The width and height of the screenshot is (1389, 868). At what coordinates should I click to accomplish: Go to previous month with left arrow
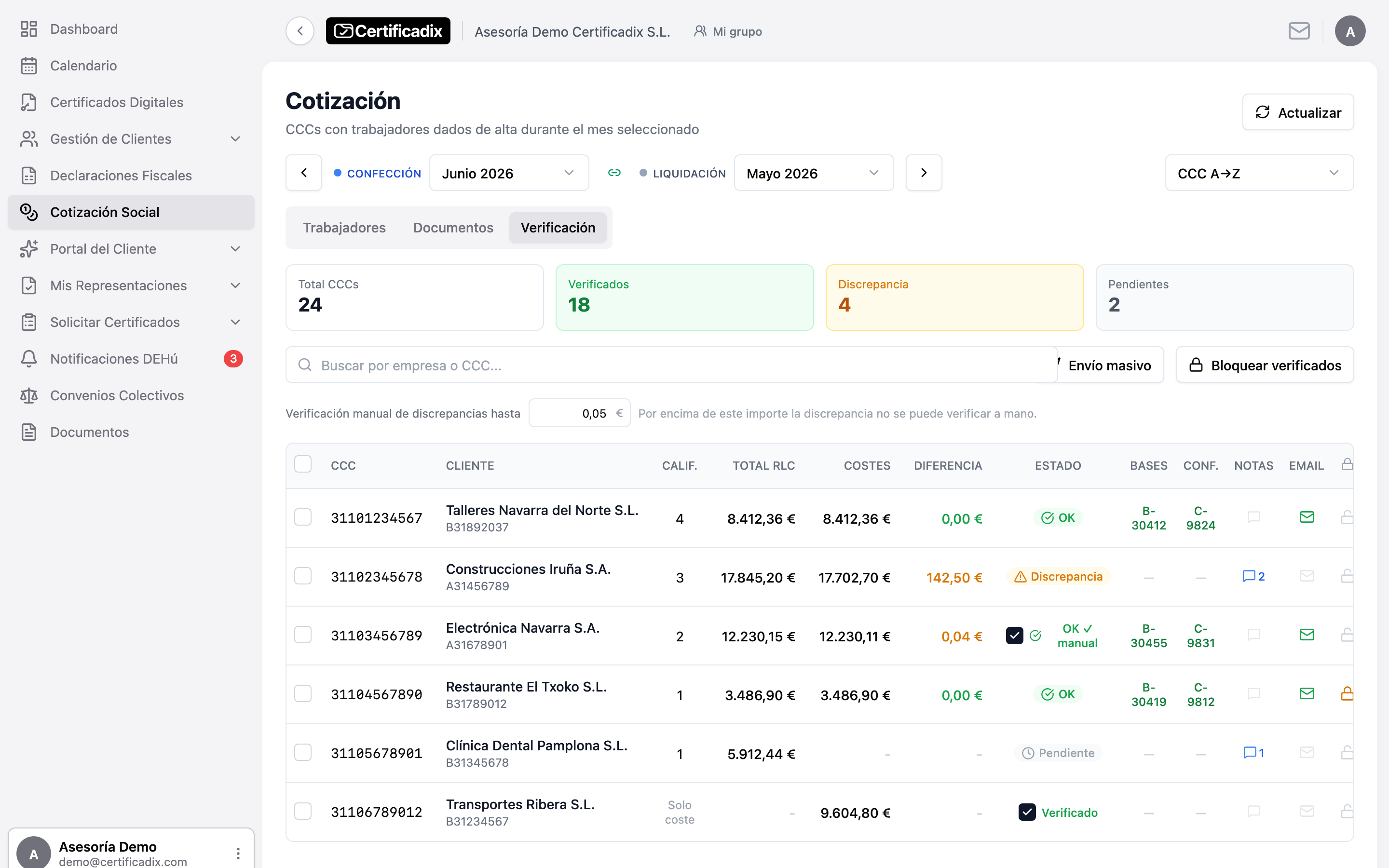click(x=304, y=173)
